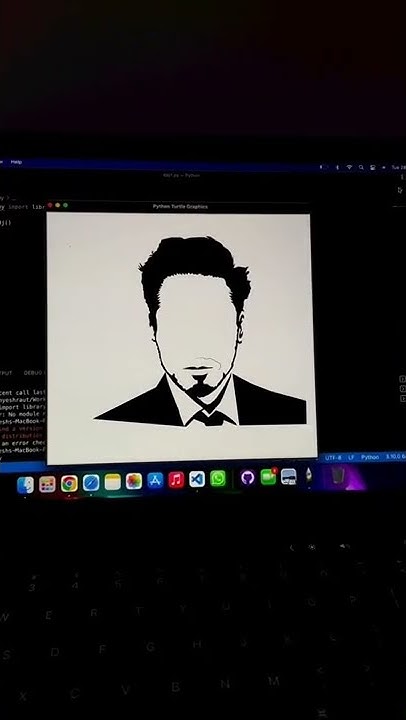Open Finder from the dock
406x720 pixels.
pos(25,485)
